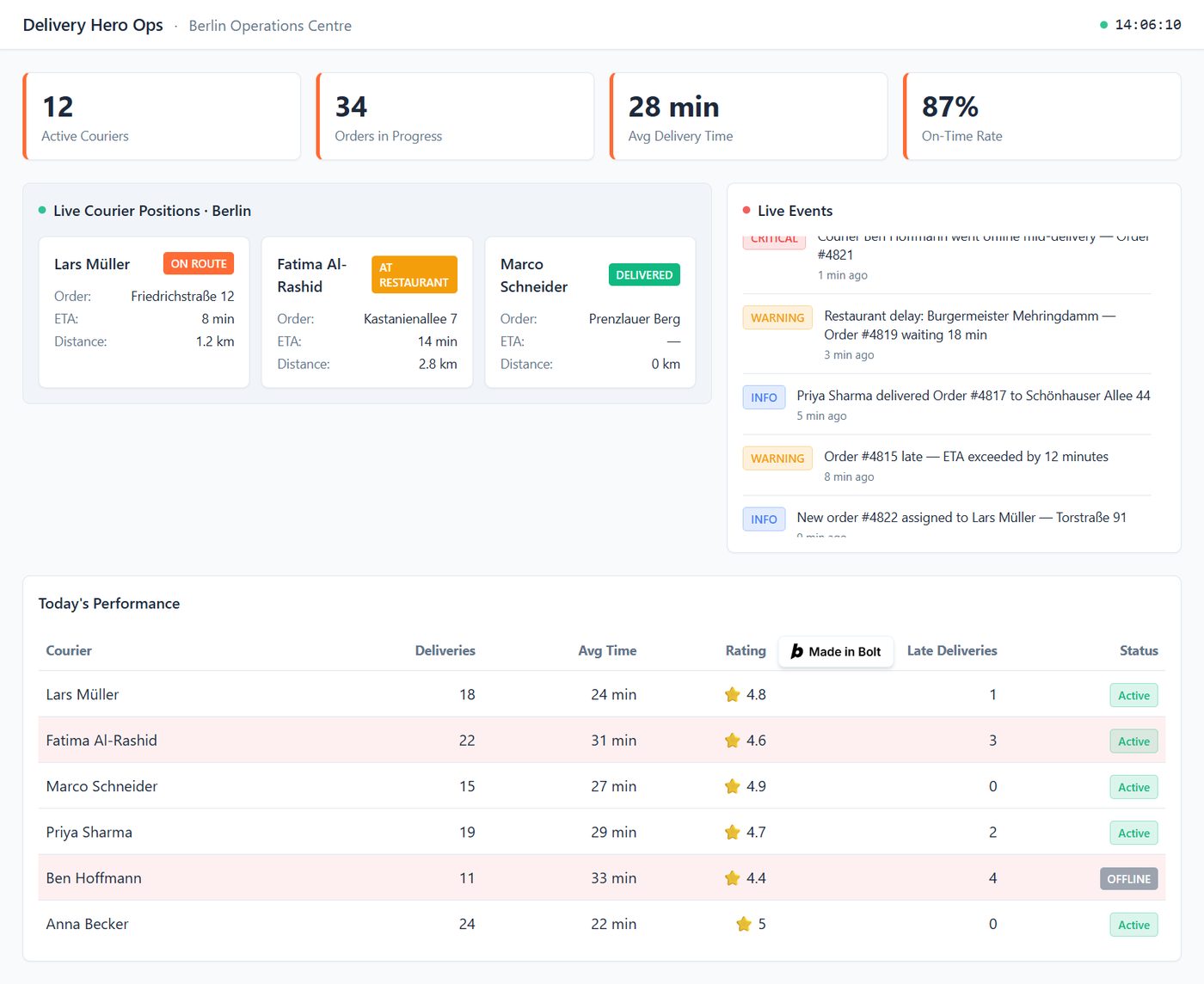
Task: Click Friedrichstraße 12 order address
Action: click(182, 296)
